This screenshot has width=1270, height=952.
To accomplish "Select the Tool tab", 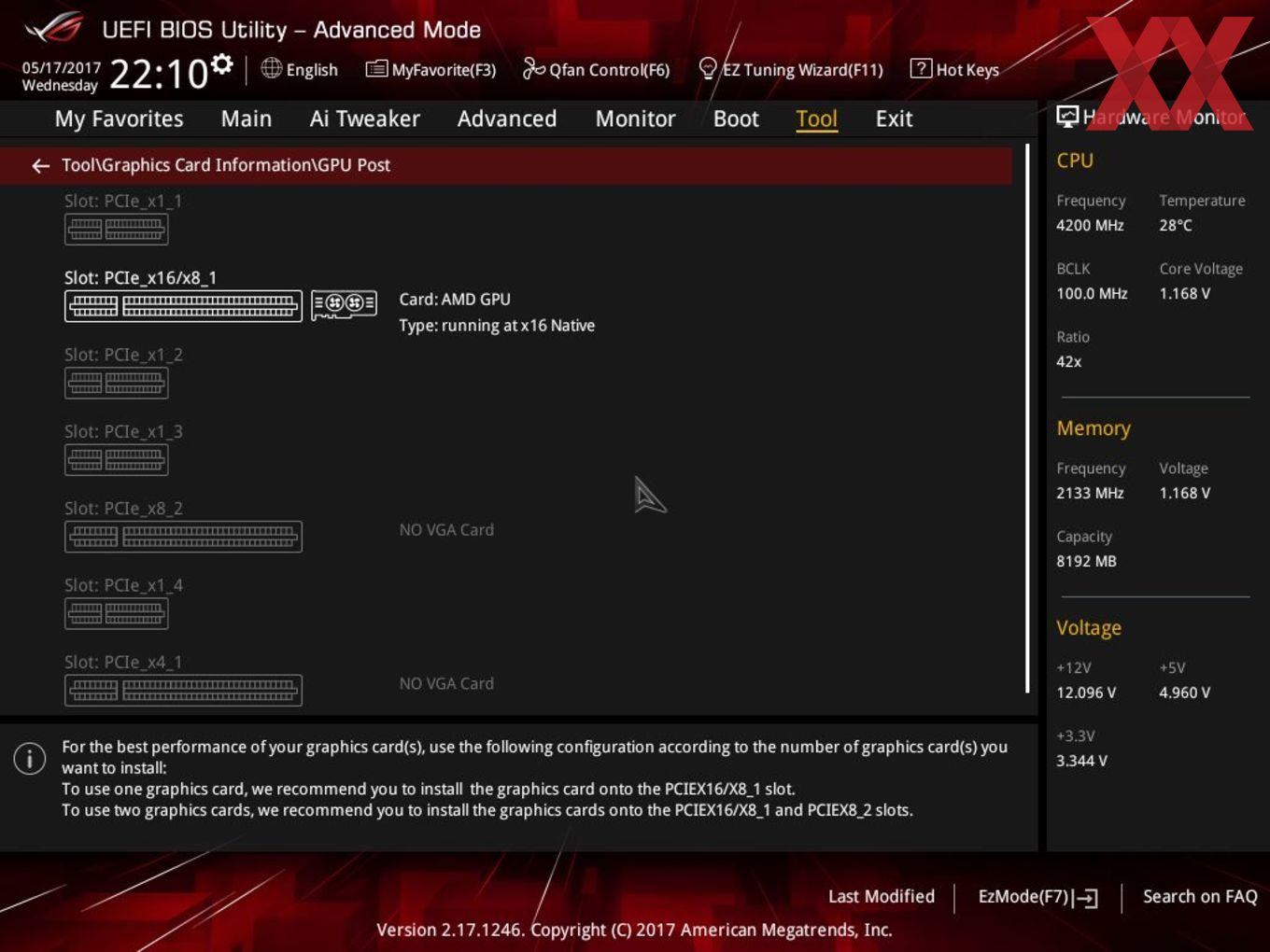I will (816, 119).
